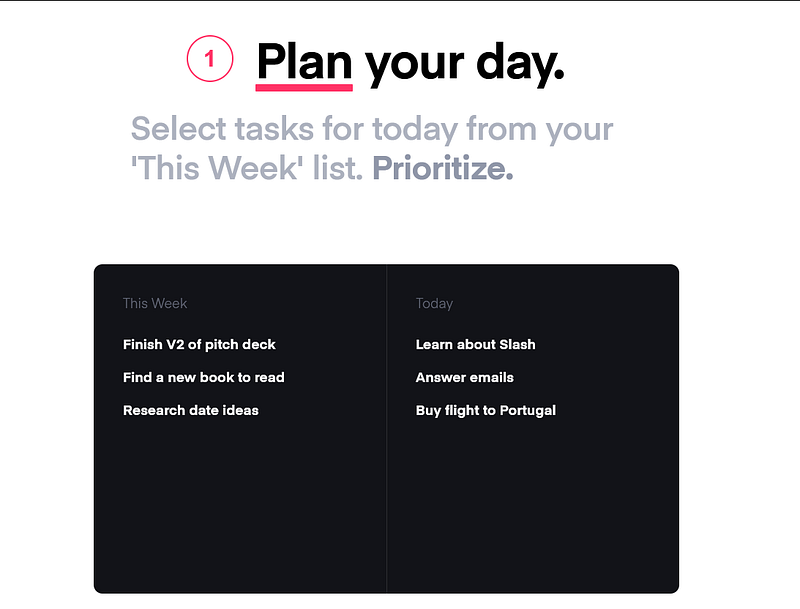This screenshot has width=800, height=609.
Task: Pick the Research date ideas task
Action: [191, 410]
